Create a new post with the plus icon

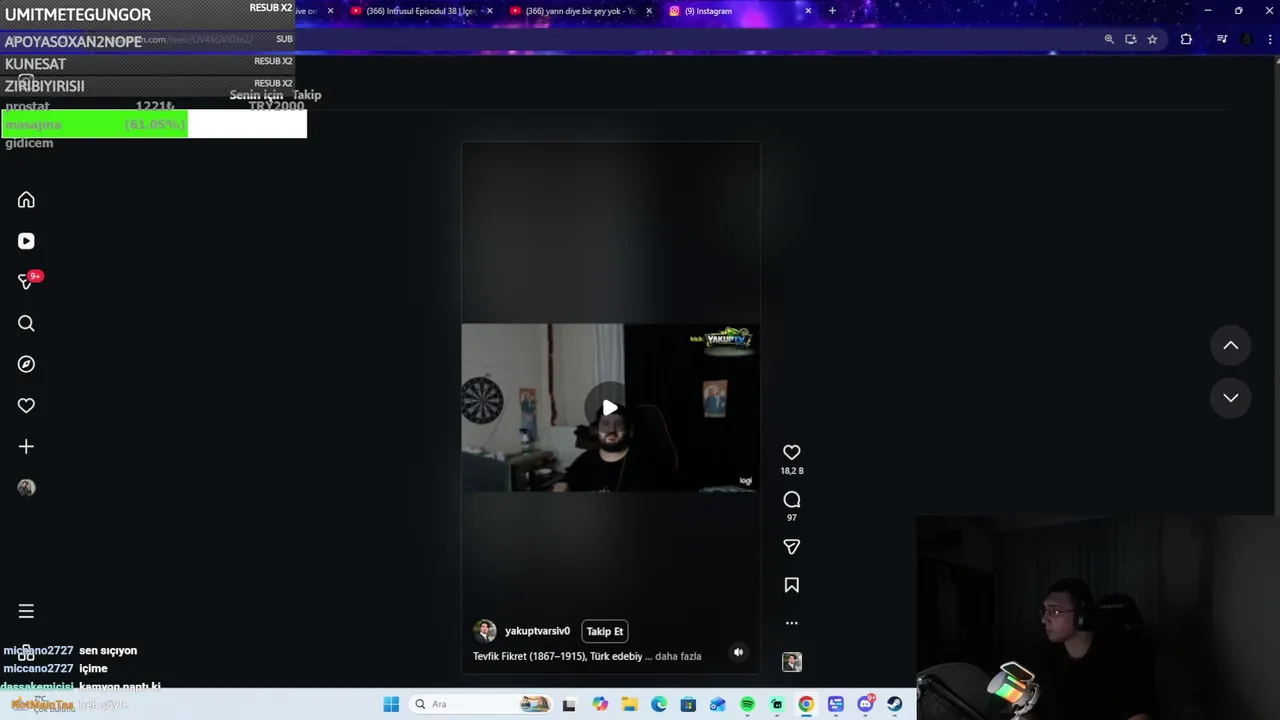[x=26, y=446]
